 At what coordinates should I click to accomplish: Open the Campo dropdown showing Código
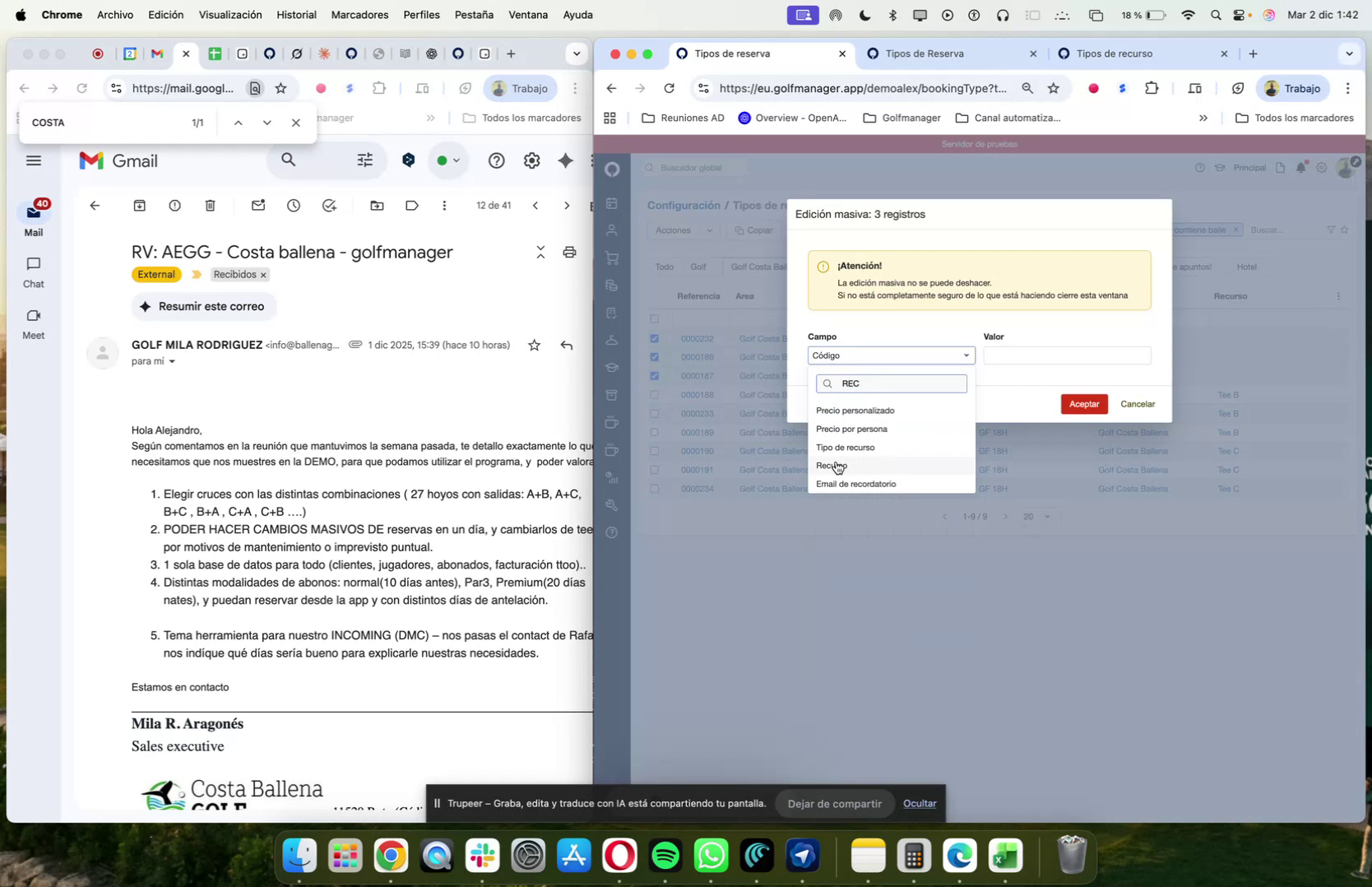click(x=890, y=355)
